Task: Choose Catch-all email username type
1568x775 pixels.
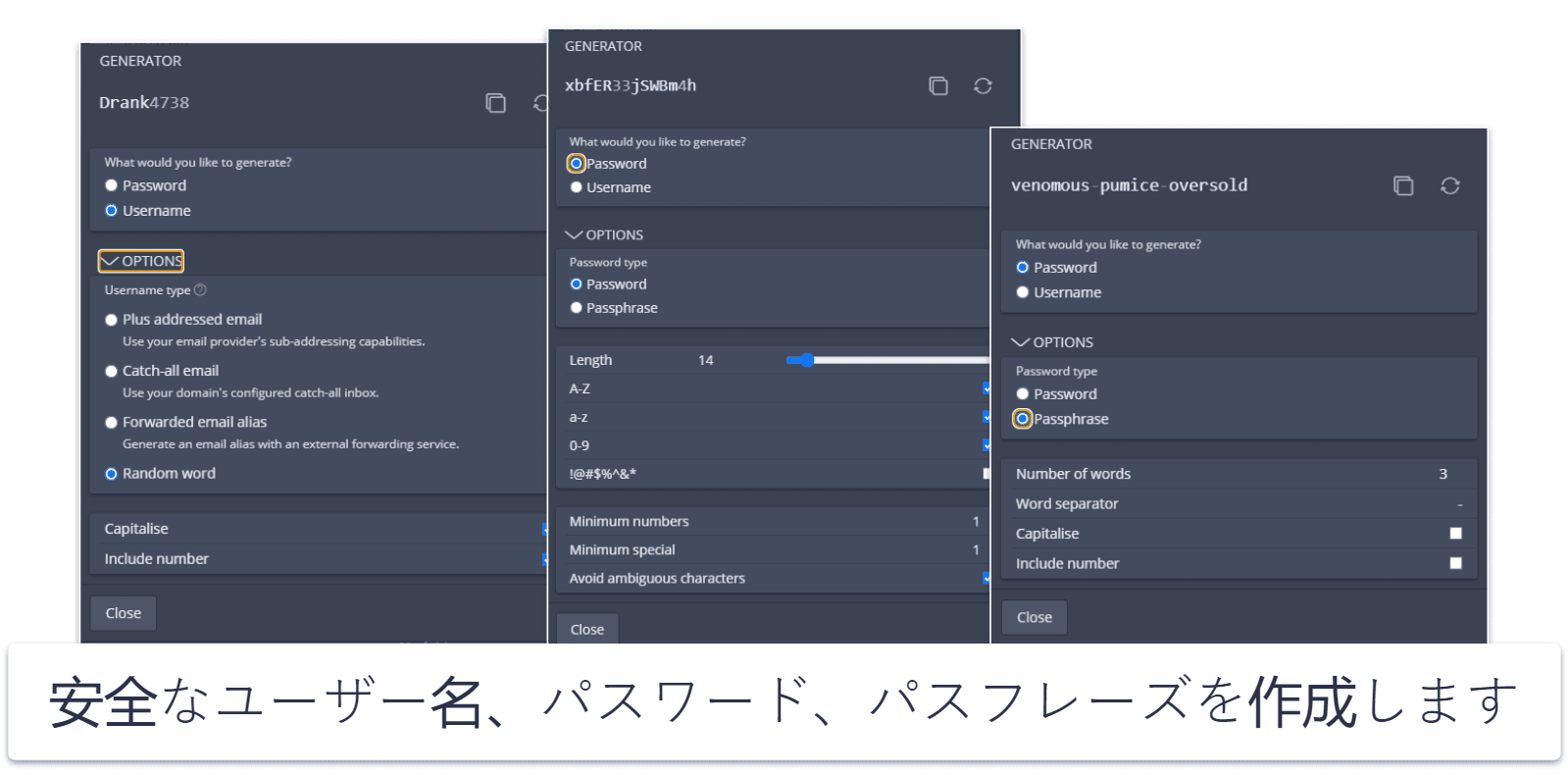Action: coord(111,371)
